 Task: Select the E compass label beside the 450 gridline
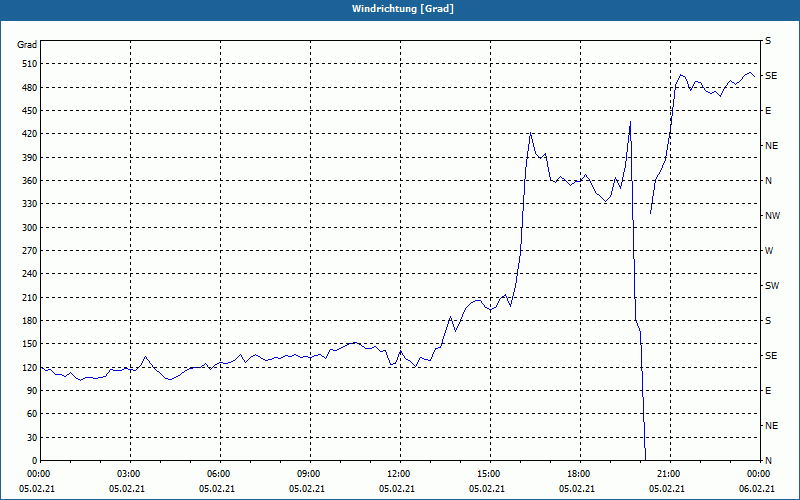click(x=768, y=111)
